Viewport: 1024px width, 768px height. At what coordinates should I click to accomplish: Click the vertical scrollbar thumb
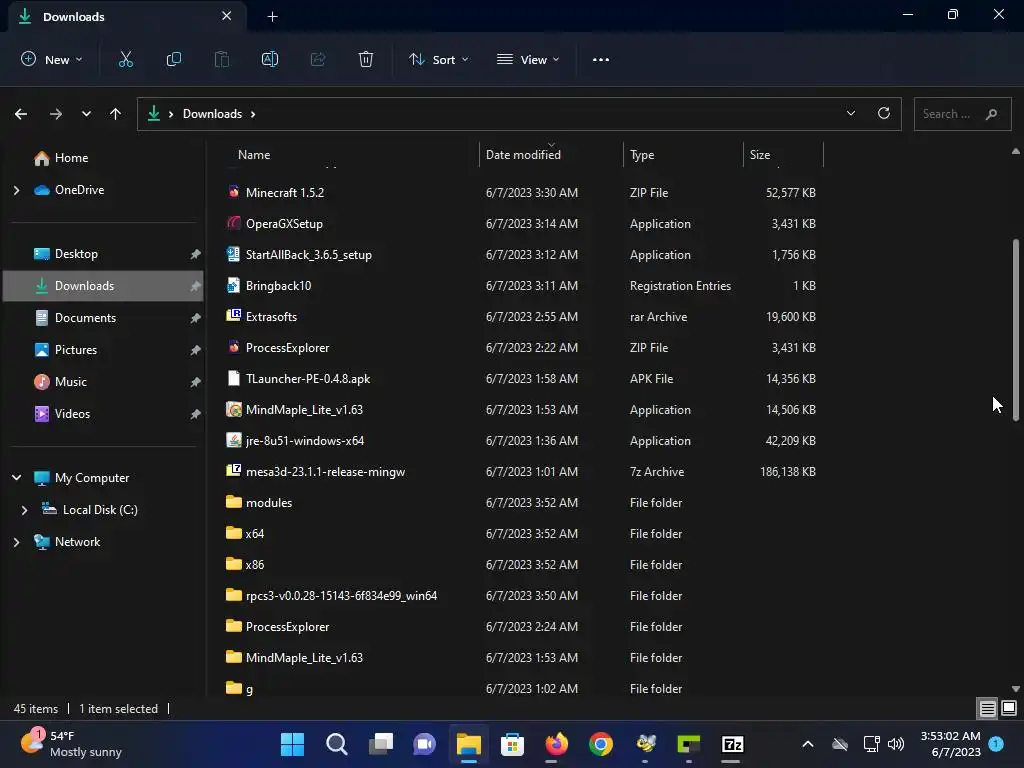click(1016, 330)
